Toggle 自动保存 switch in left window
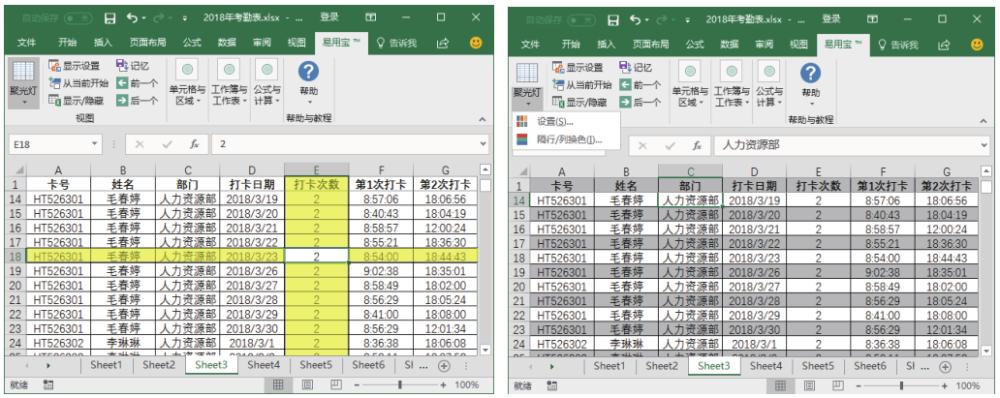 [78, 18]
